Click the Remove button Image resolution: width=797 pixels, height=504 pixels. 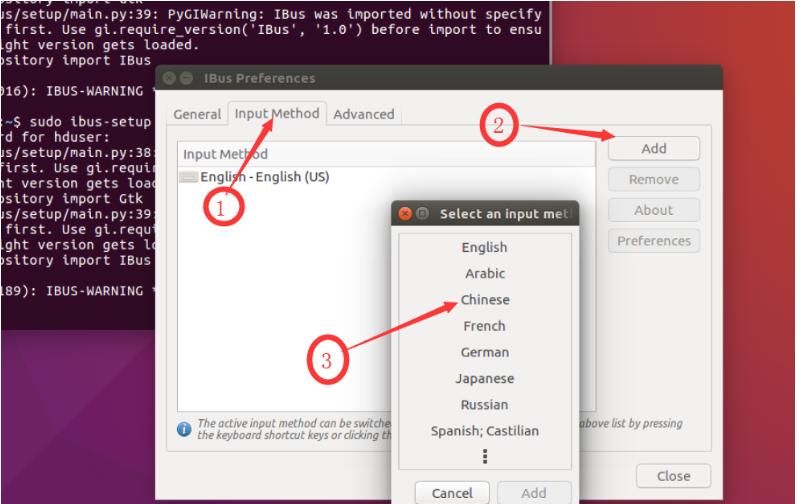(654, 179)
